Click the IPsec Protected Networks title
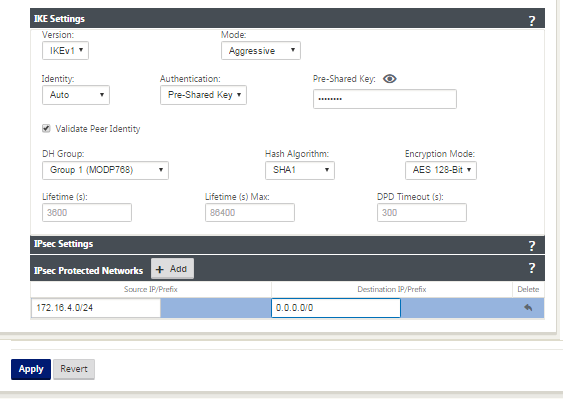Screen dimensions: 563x399 [x=88, y=270]
